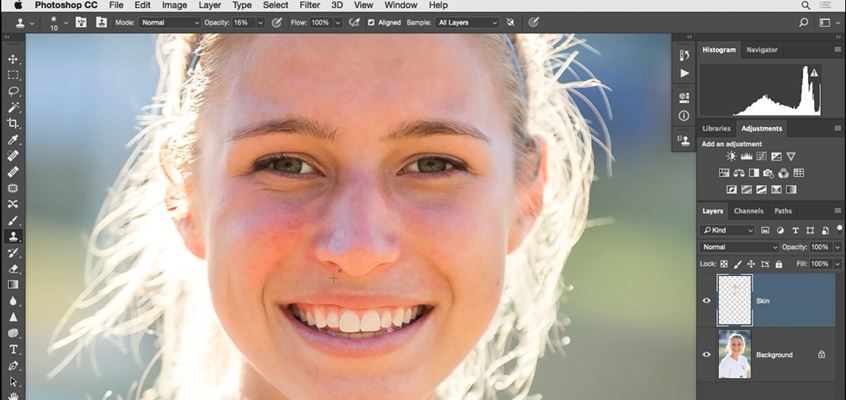This screenshot has height=400, width=846.
Task: Uncheck the Aligned checkbox
Action: point(371,22)
